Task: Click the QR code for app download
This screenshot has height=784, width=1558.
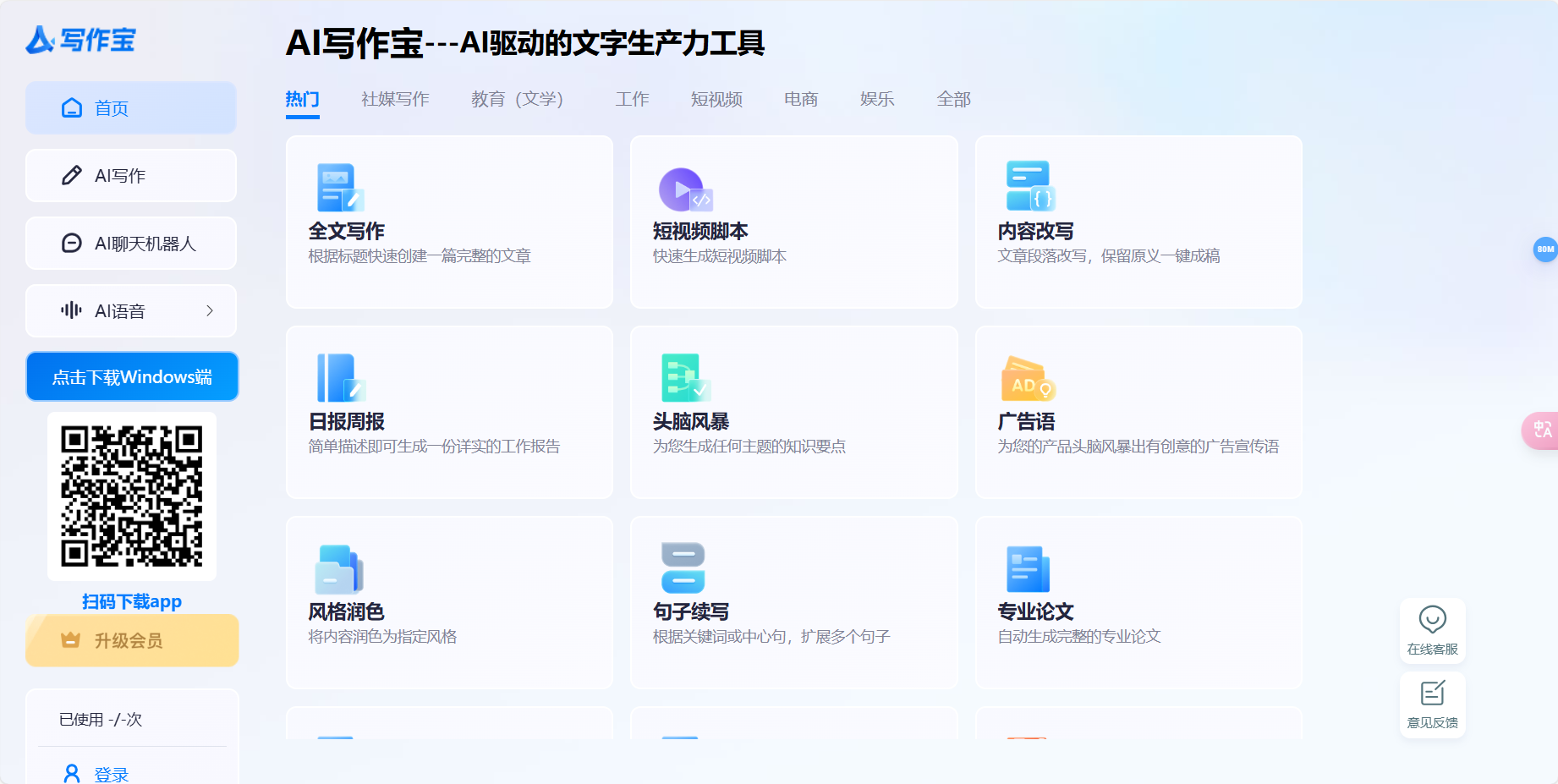Action: point(132,495)
